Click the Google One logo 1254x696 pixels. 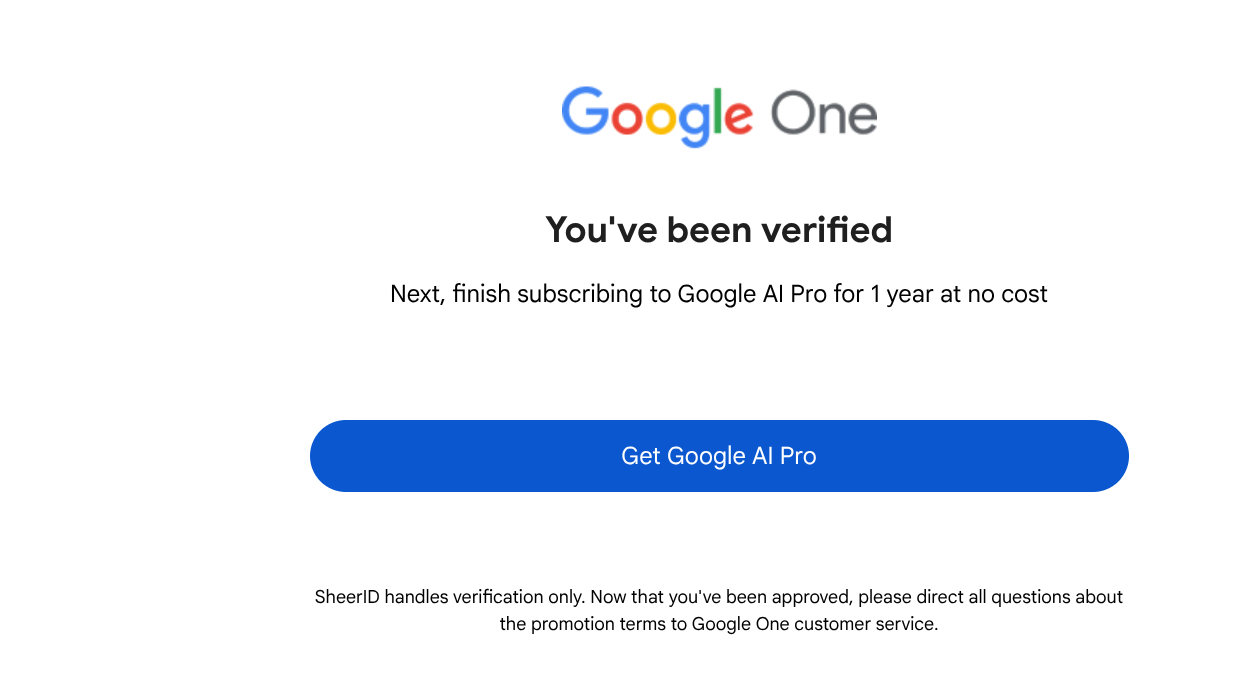pyautogui.click(x=719, y=115)
